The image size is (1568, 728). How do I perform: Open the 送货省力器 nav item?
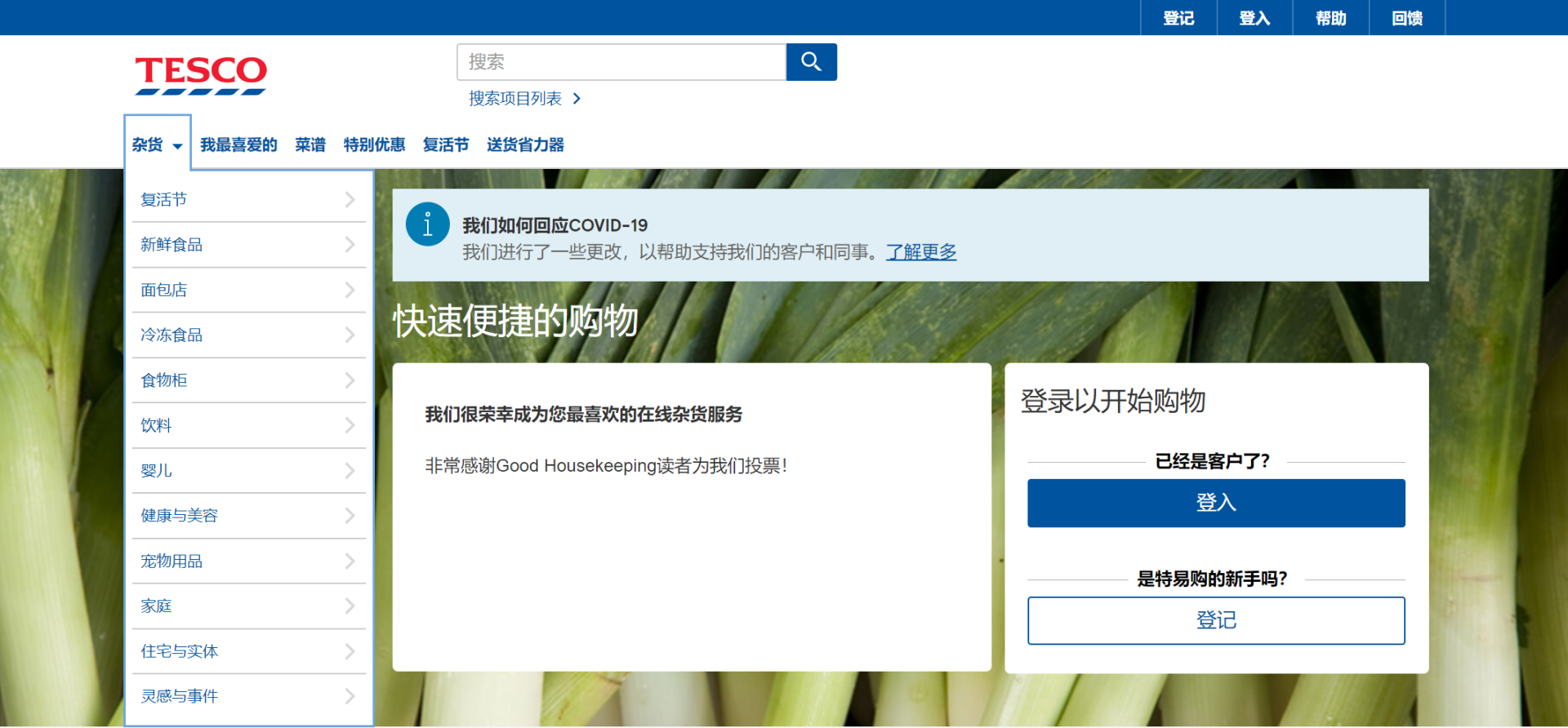pyautogui.click(x=525, y=145)
